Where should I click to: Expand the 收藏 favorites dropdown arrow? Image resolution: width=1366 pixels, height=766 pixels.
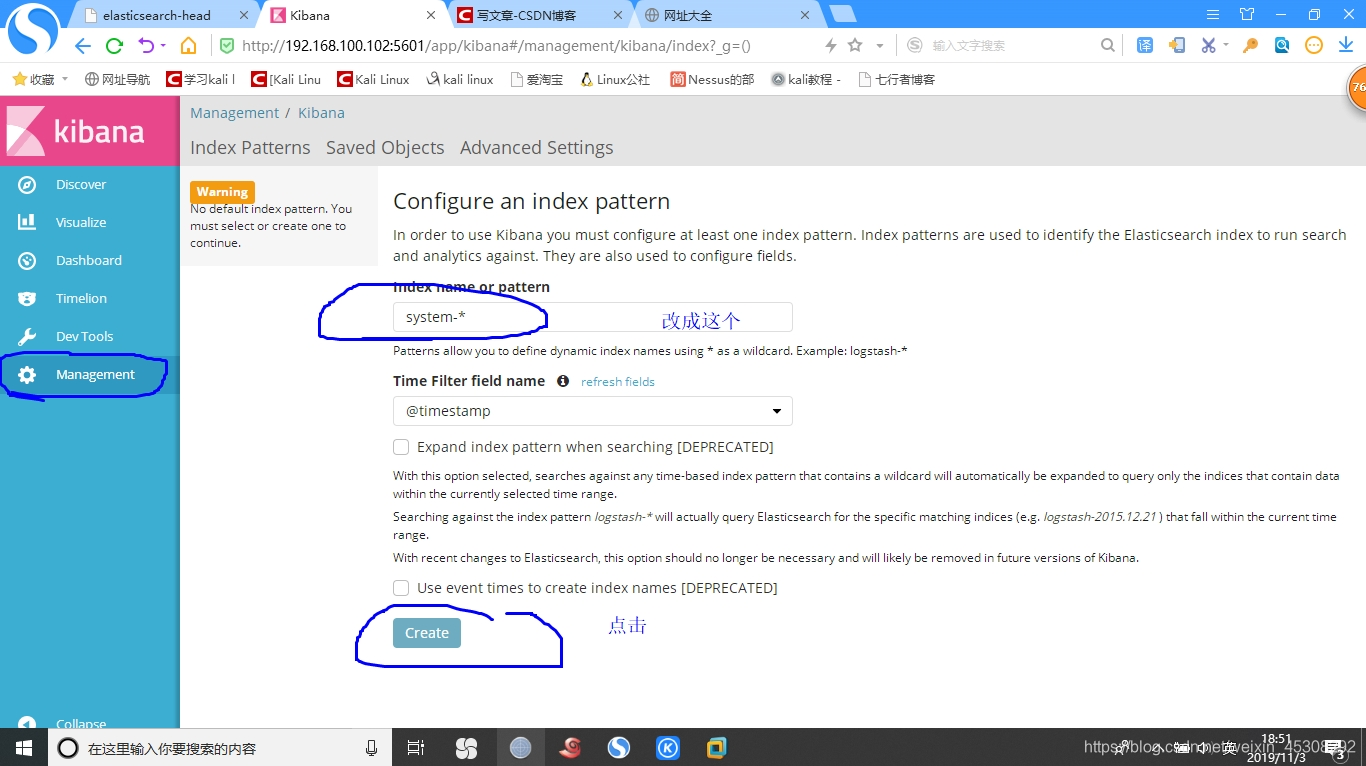coord(65,79)
